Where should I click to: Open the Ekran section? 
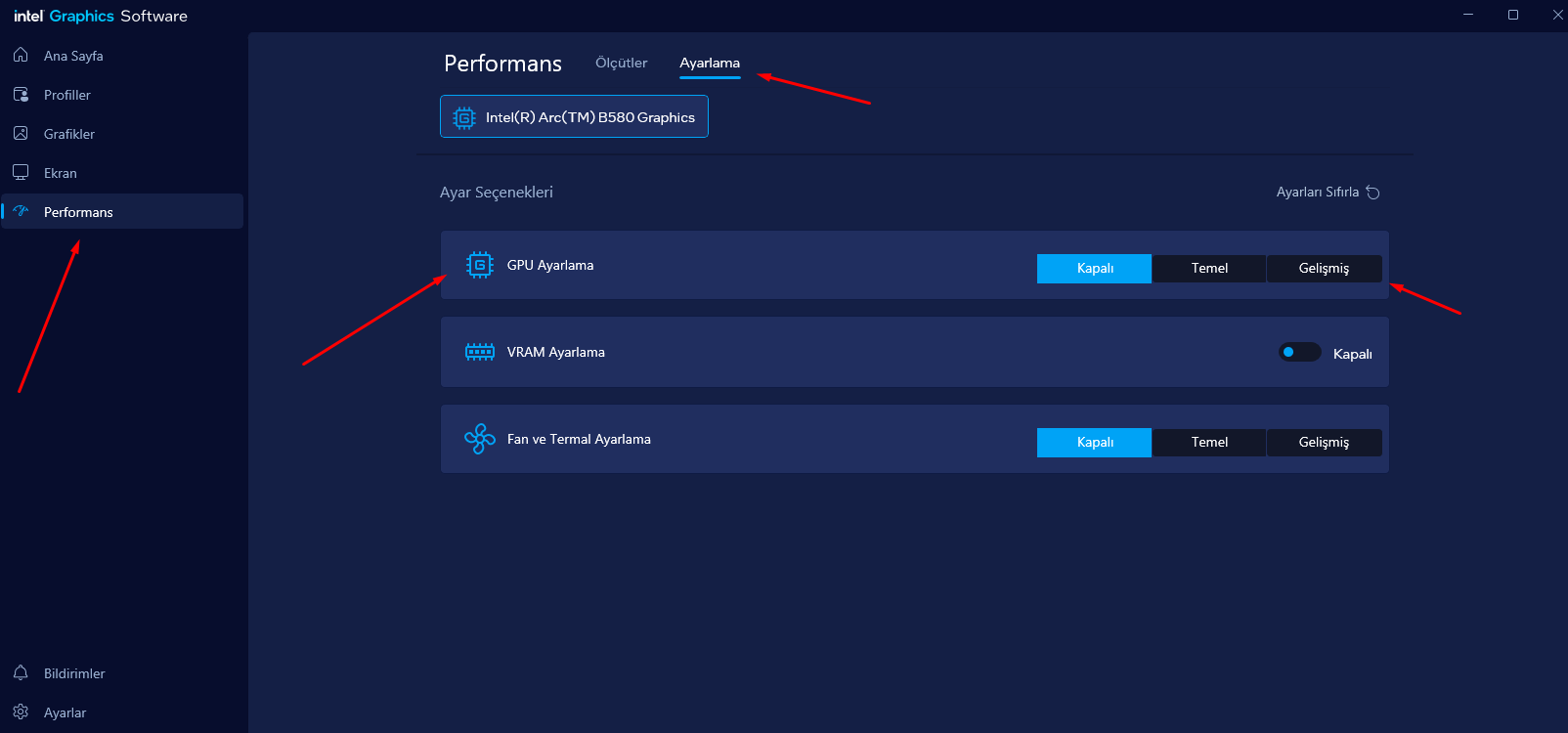point(122,173)
